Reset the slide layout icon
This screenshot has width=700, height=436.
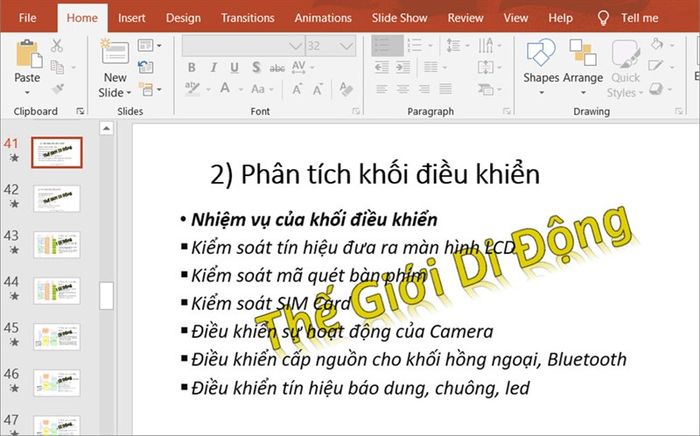tap(146, 67)
